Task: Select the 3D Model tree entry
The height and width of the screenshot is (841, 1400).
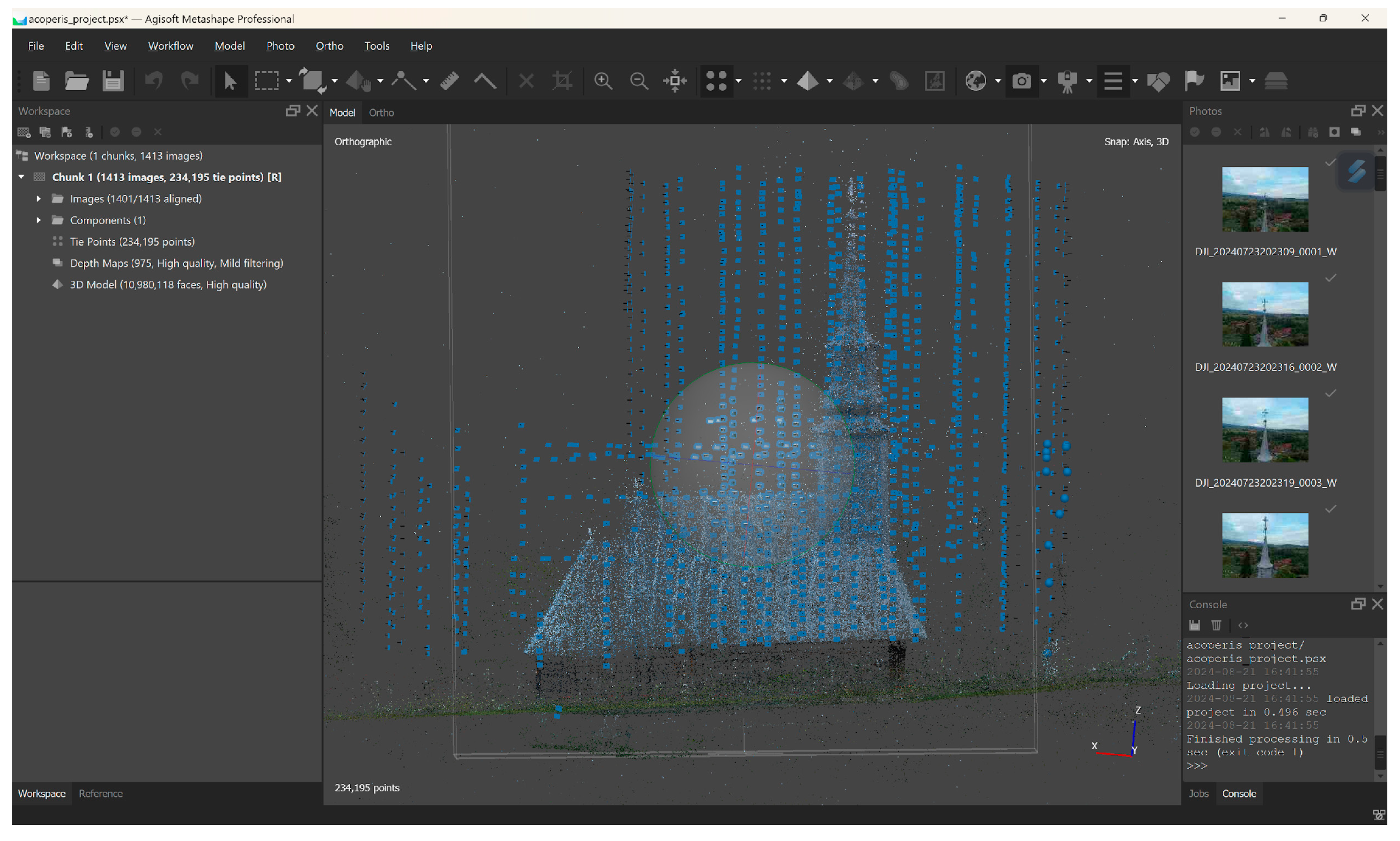Action: [x=168, y=285]
